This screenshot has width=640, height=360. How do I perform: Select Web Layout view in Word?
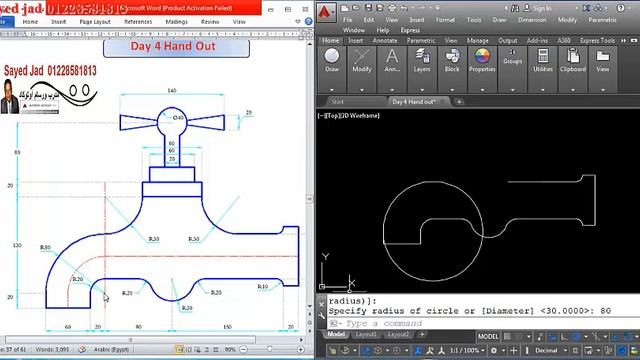click(x=198, y=349)
